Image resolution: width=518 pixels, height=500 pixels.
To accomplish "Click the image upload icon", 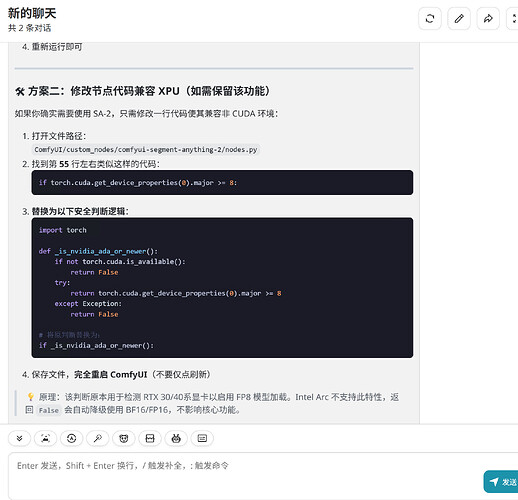I will point(45,438).
